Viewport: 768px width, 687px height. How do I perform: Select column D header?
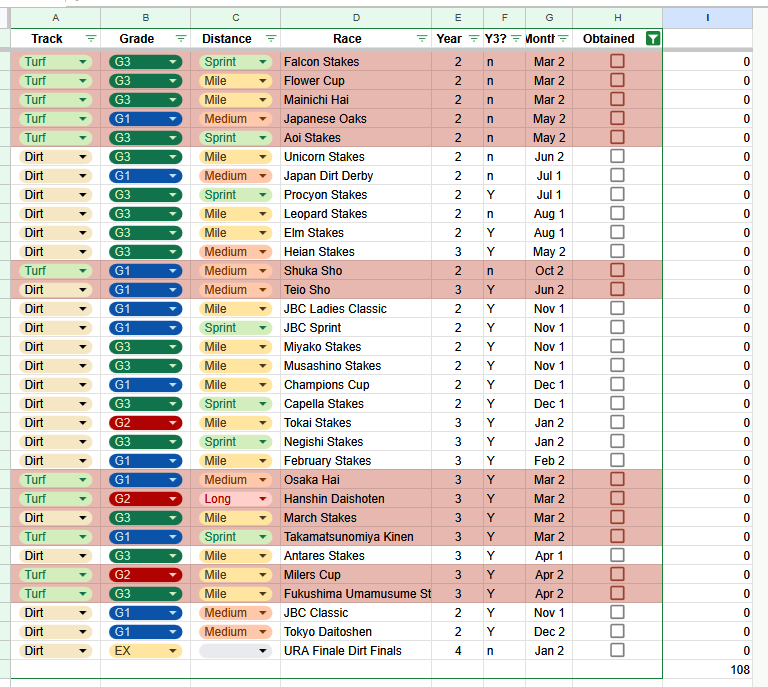356,18
